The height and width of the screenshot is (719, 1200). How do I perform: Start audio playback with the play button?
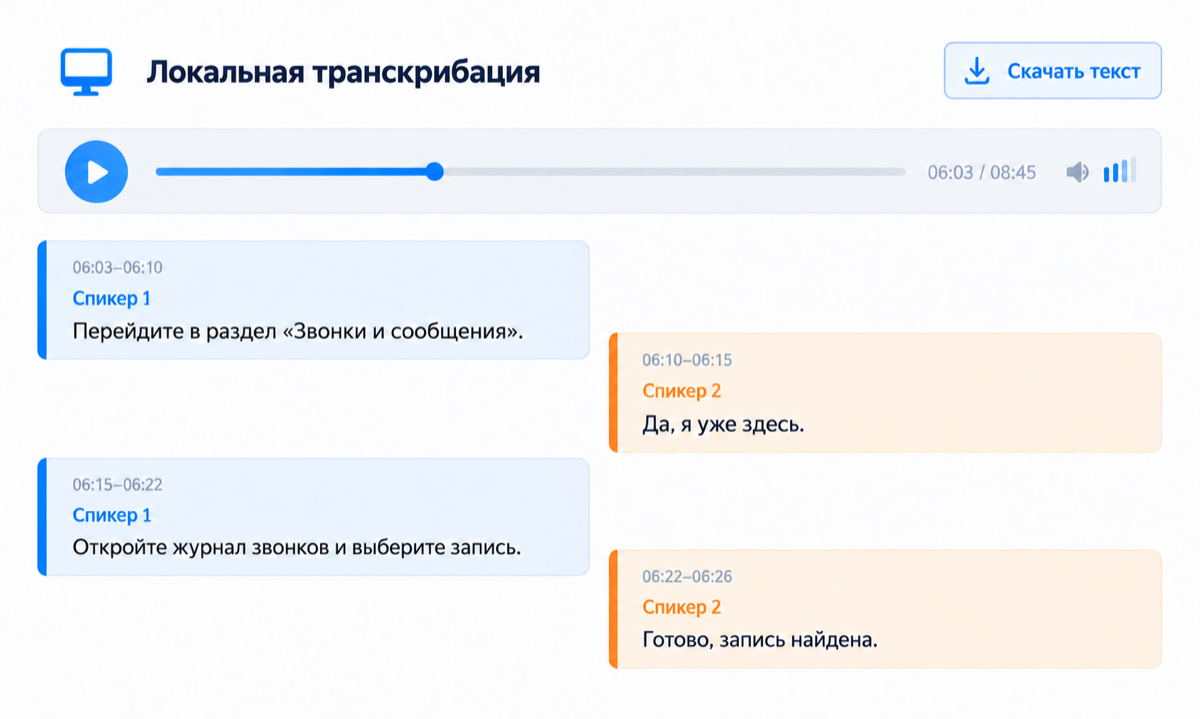(96, 172)
